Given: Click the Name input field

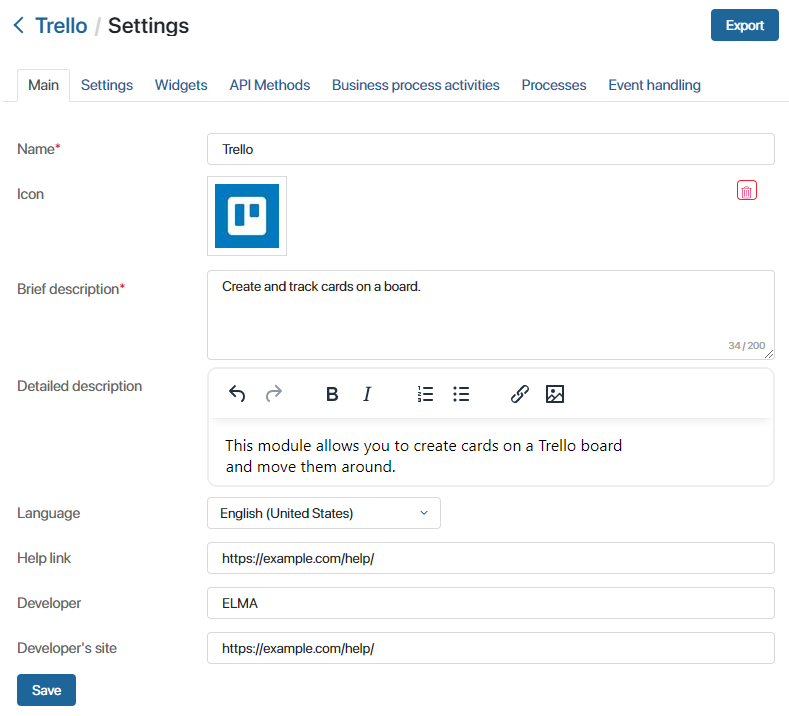Looking at the screenshot, I should (x=491, y=149).
